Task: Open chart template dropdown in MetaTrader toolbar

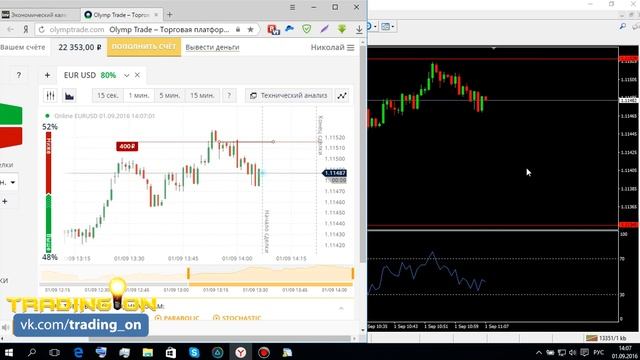Action: pyautogui.click(x=387, y=27)
